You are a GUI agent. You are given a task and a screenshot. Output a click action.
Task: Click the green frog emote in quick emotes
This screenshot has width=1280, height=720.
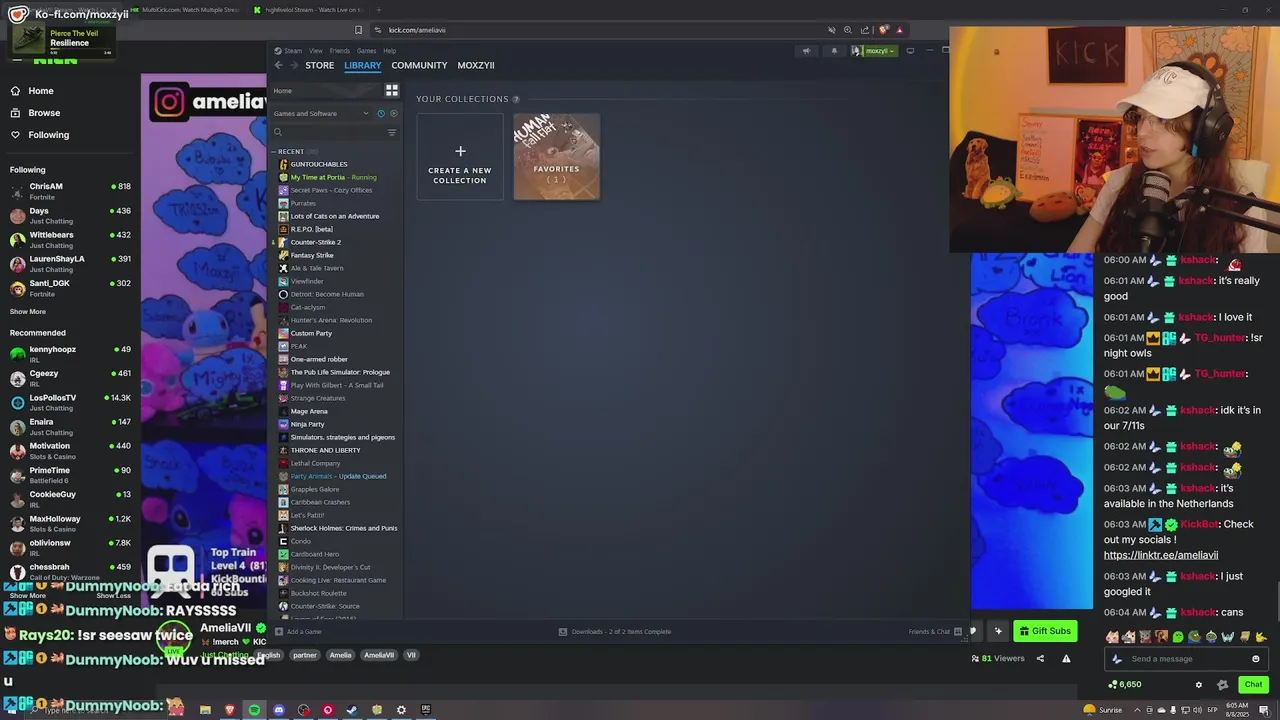(x=1177, y=637)
